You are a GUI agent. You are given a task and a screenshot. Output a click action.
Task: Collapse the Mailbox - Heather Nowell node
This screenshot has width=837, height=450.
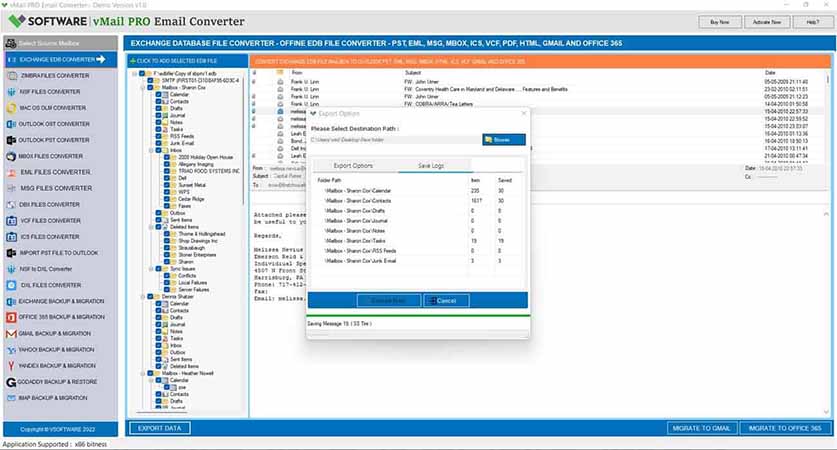tap(143, 373)
